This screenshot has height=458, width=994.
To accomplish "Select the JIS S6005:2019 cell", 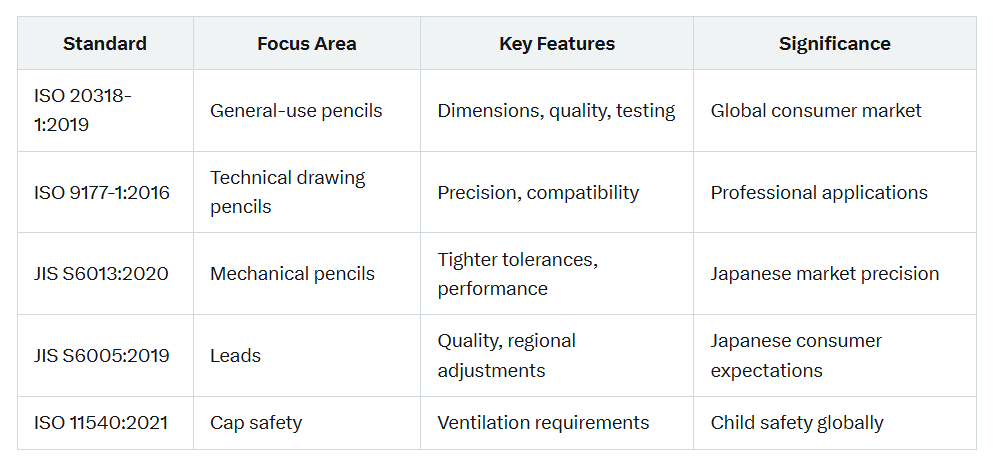I will (x=105, y=355).
